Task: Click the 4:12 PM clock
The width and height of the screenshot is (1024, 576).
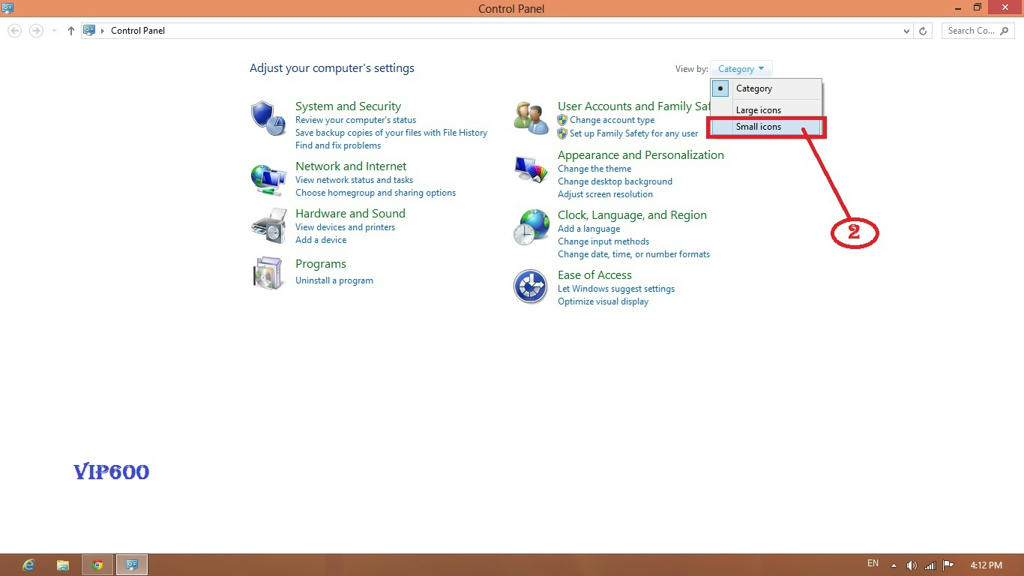Action: click(x=985, y=566)
